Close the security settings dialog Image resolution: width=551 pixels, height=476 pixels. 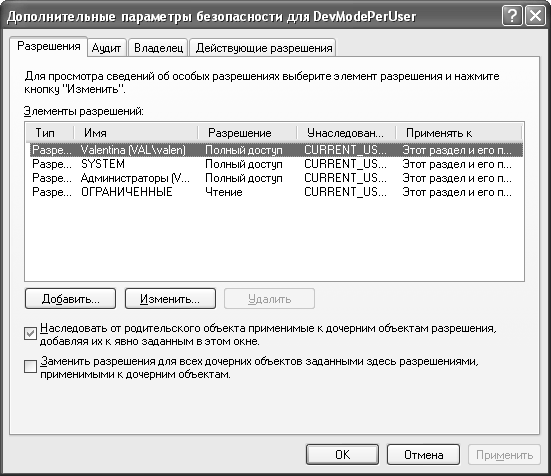(x=535, y=16)
